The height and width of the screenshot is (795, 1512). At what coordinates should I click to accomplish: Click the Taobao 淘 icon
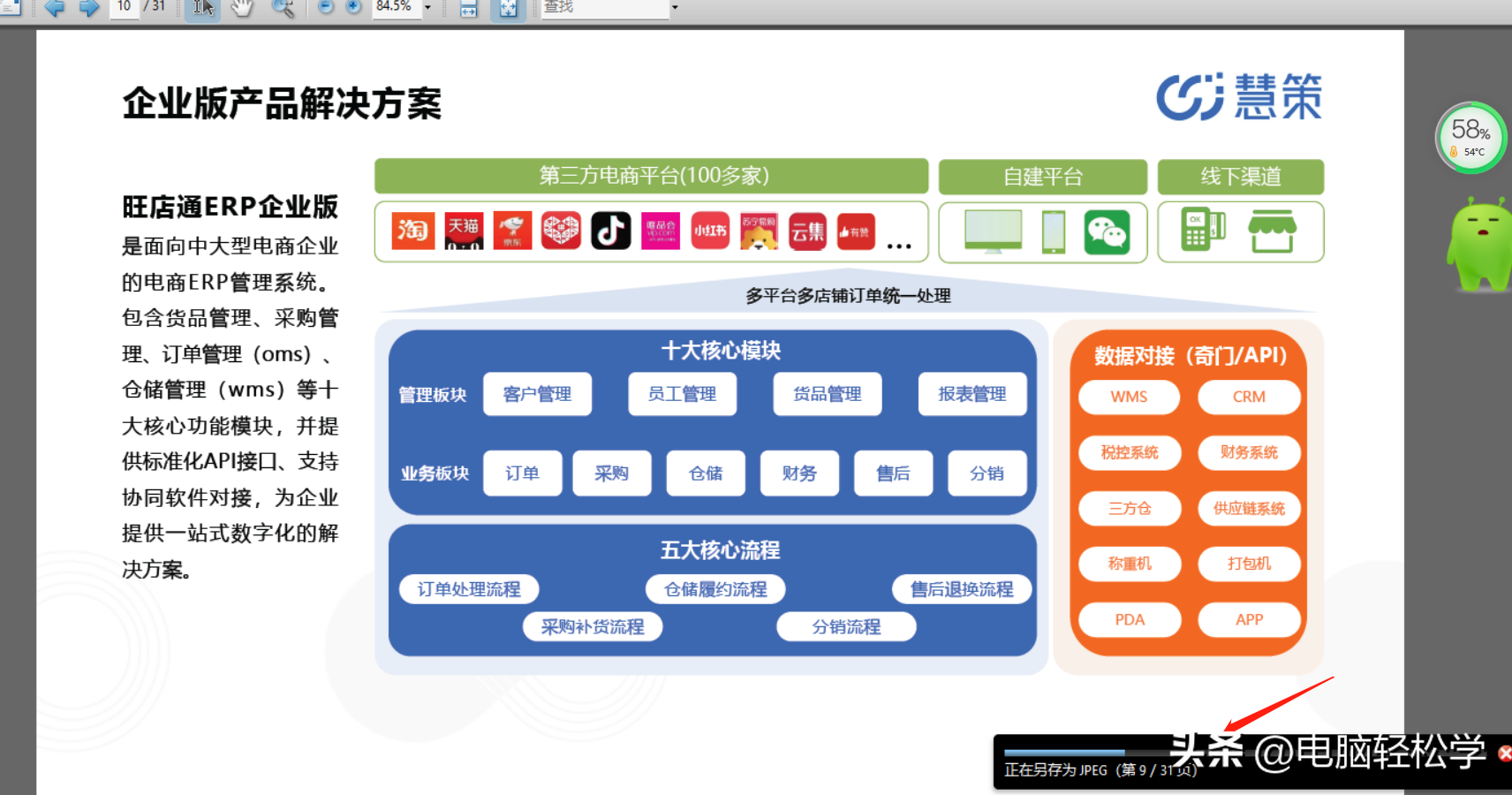pyautogui.click(x=412, y=231)
